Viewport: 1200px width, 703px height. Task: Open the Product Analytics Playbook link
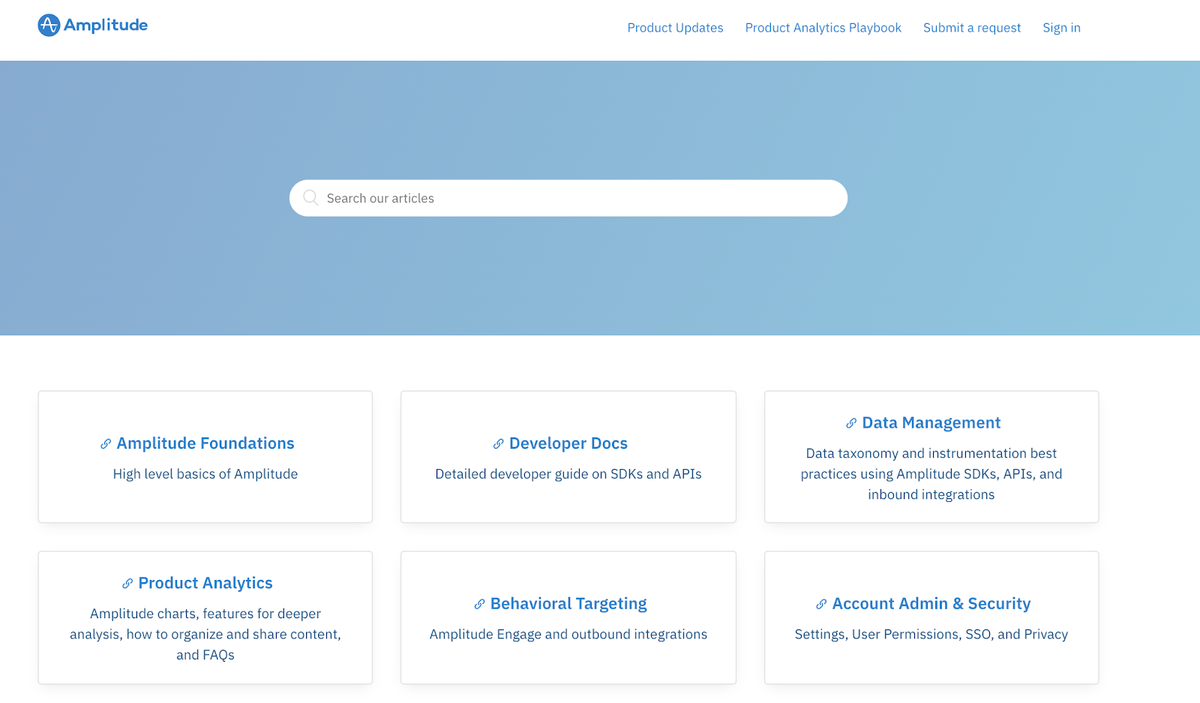(823, 28)
